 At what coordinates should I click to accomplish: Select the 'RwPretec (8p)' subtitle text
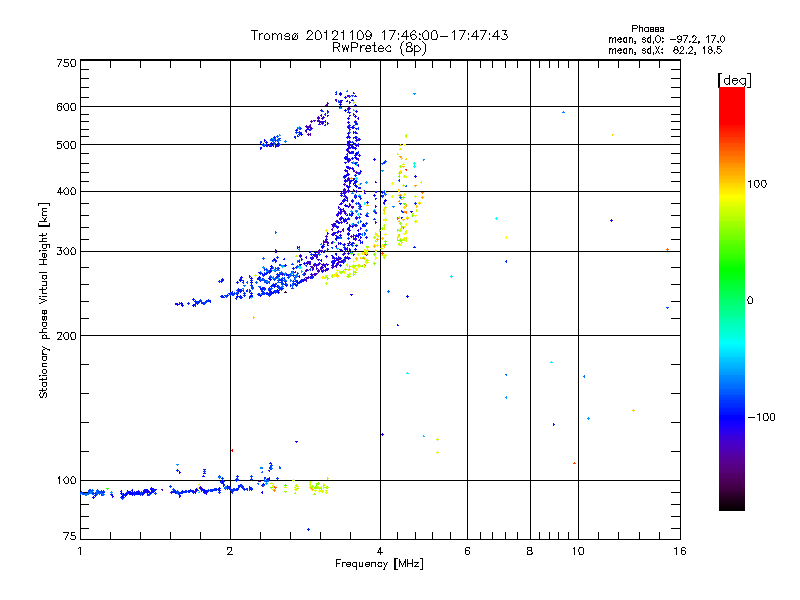pos(379,48)
